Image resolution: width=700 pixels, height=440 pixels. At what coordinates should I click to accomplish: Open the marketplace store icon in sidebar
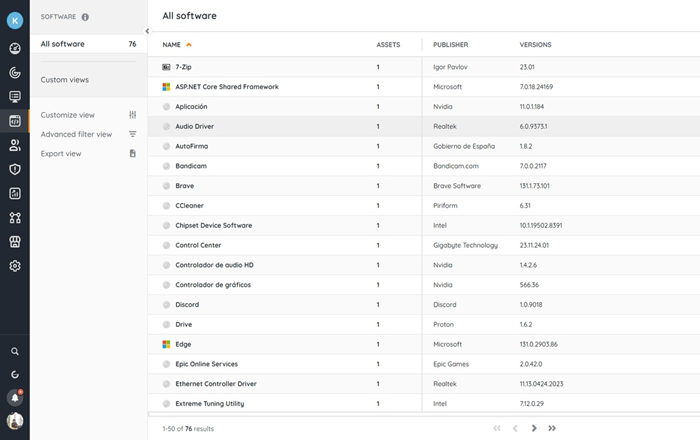(x=15, y=242)
